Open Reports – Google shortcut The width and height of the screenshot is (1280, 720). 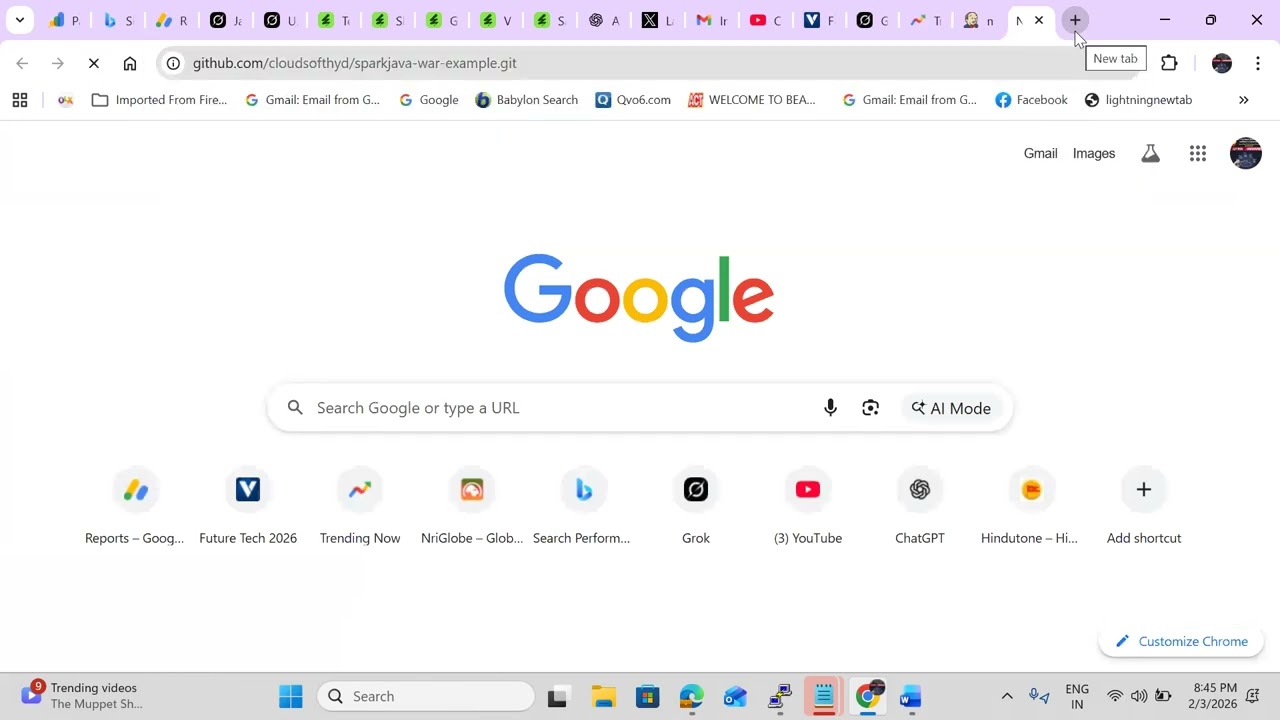coord(135,508)
